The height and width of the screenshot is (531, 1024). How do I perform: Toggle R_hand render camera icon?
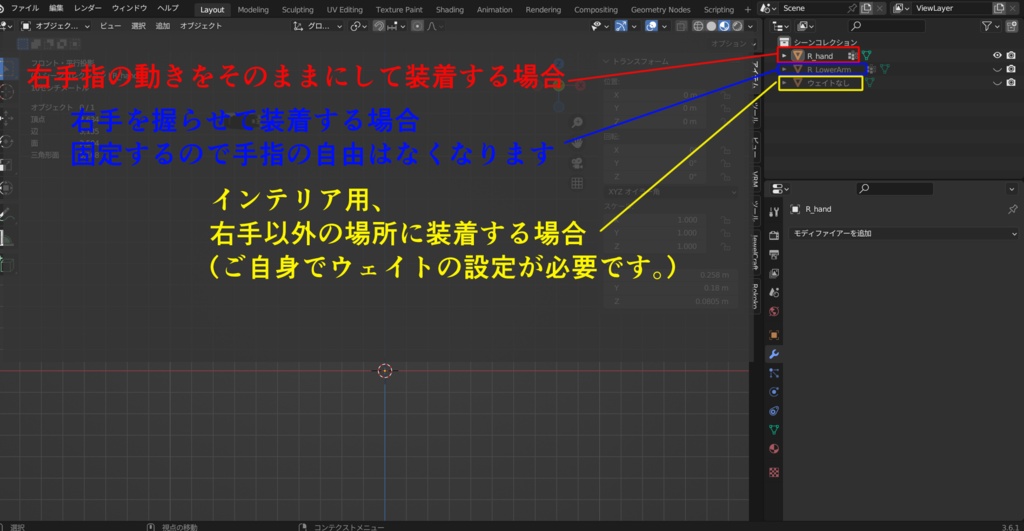click(x=1011, y=56)
